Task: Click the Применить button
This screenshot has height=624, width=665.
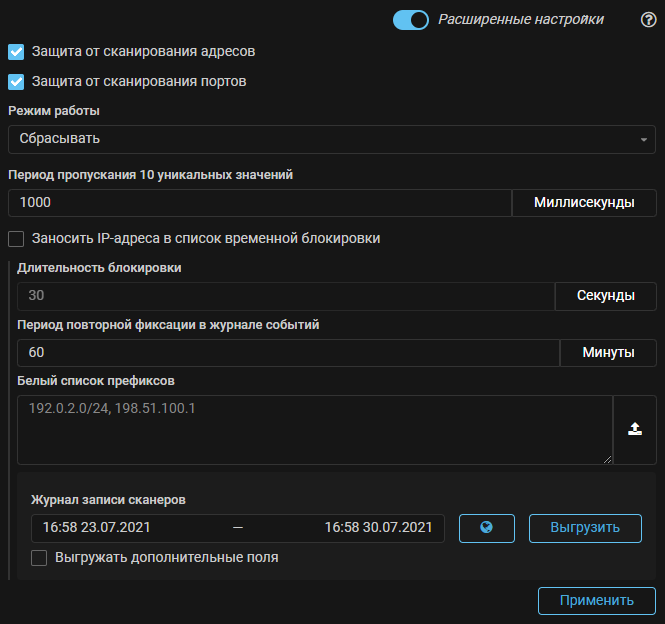Action: (x=596, y=601)
